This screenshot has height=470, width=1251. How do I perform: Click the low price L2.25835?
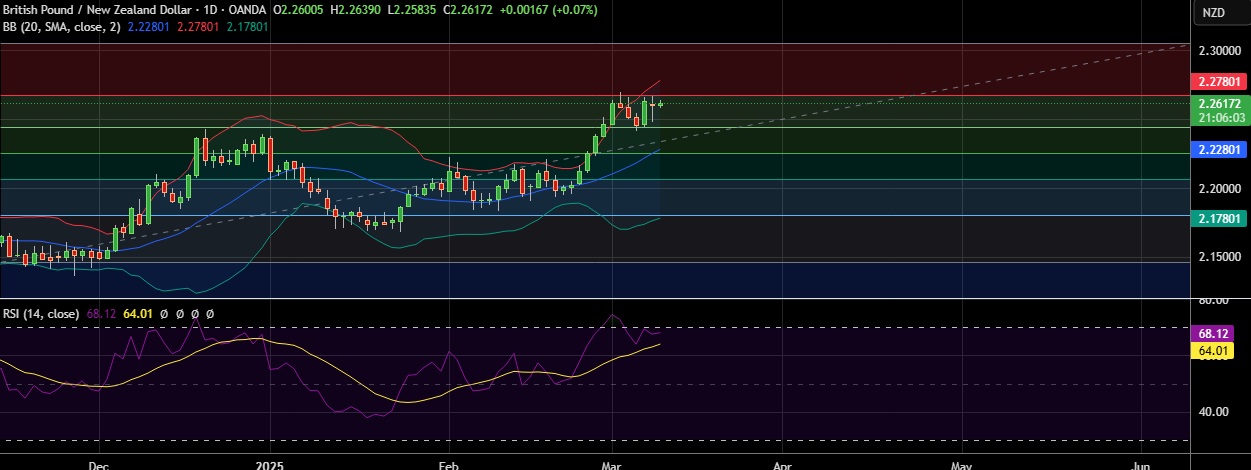[x=414, y=11]
